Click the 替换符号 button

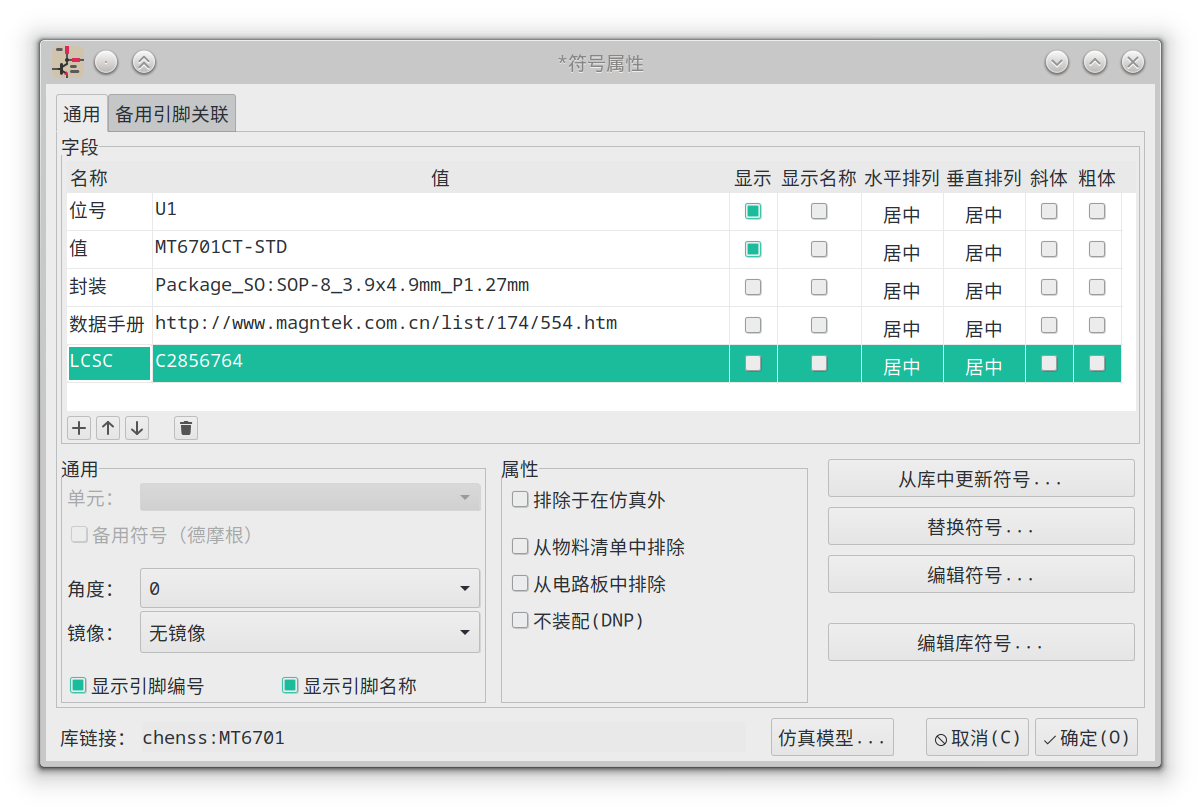tap(981, 526)
